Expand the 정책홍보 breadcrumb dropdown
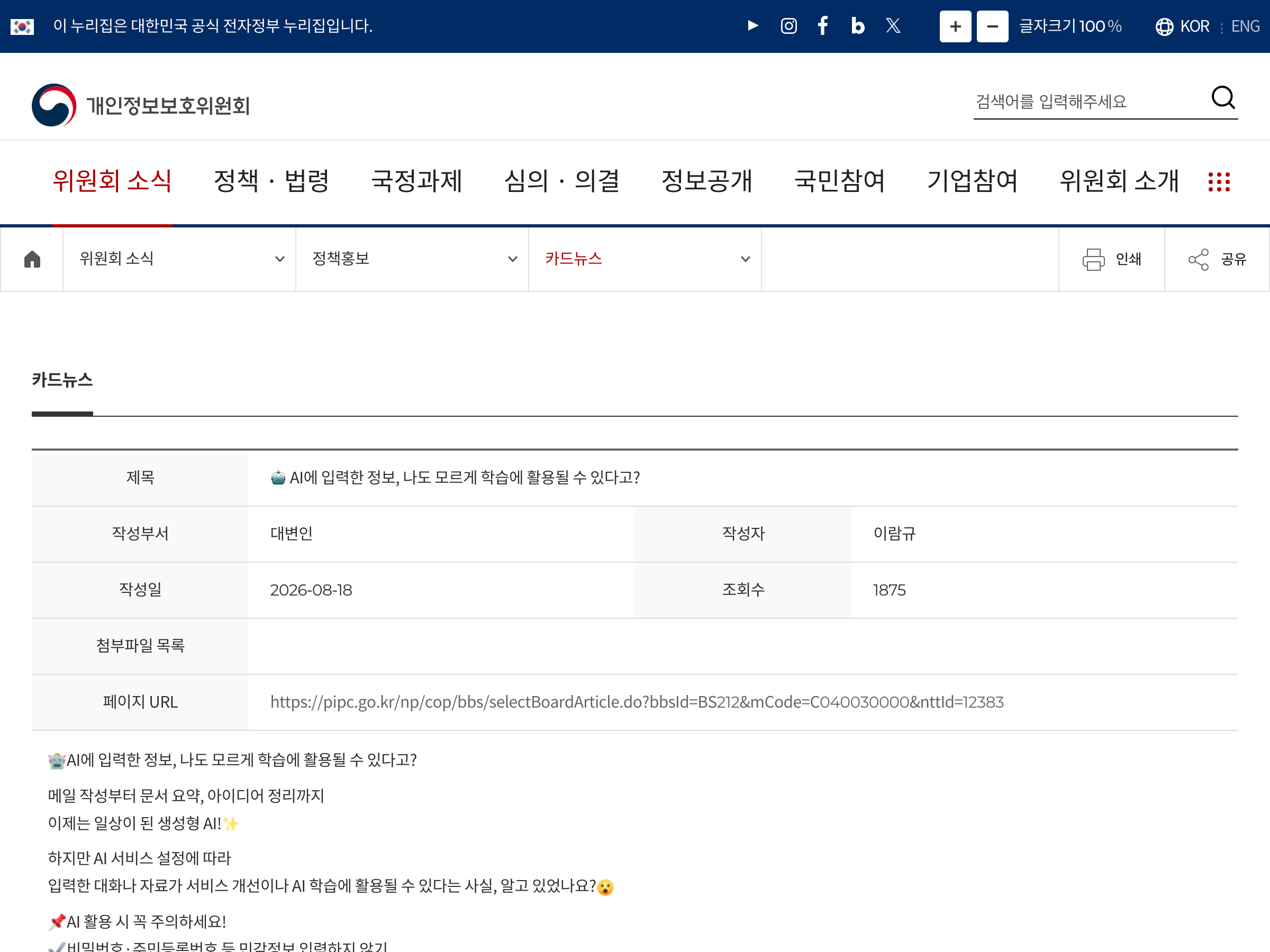 (412, 259)
